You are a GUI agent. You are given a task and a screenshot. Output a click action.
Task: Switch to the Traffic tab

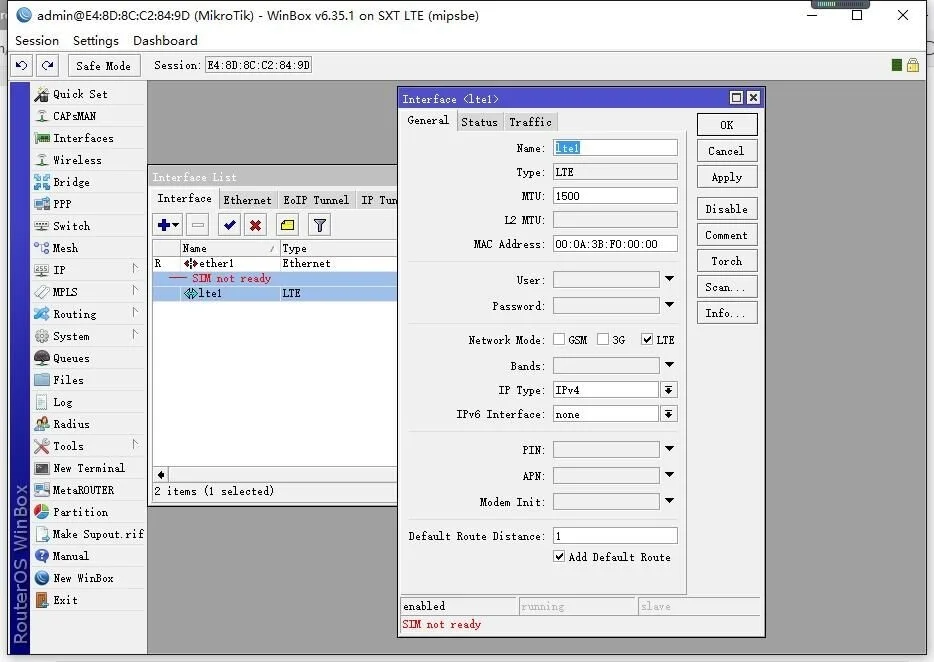530,122
